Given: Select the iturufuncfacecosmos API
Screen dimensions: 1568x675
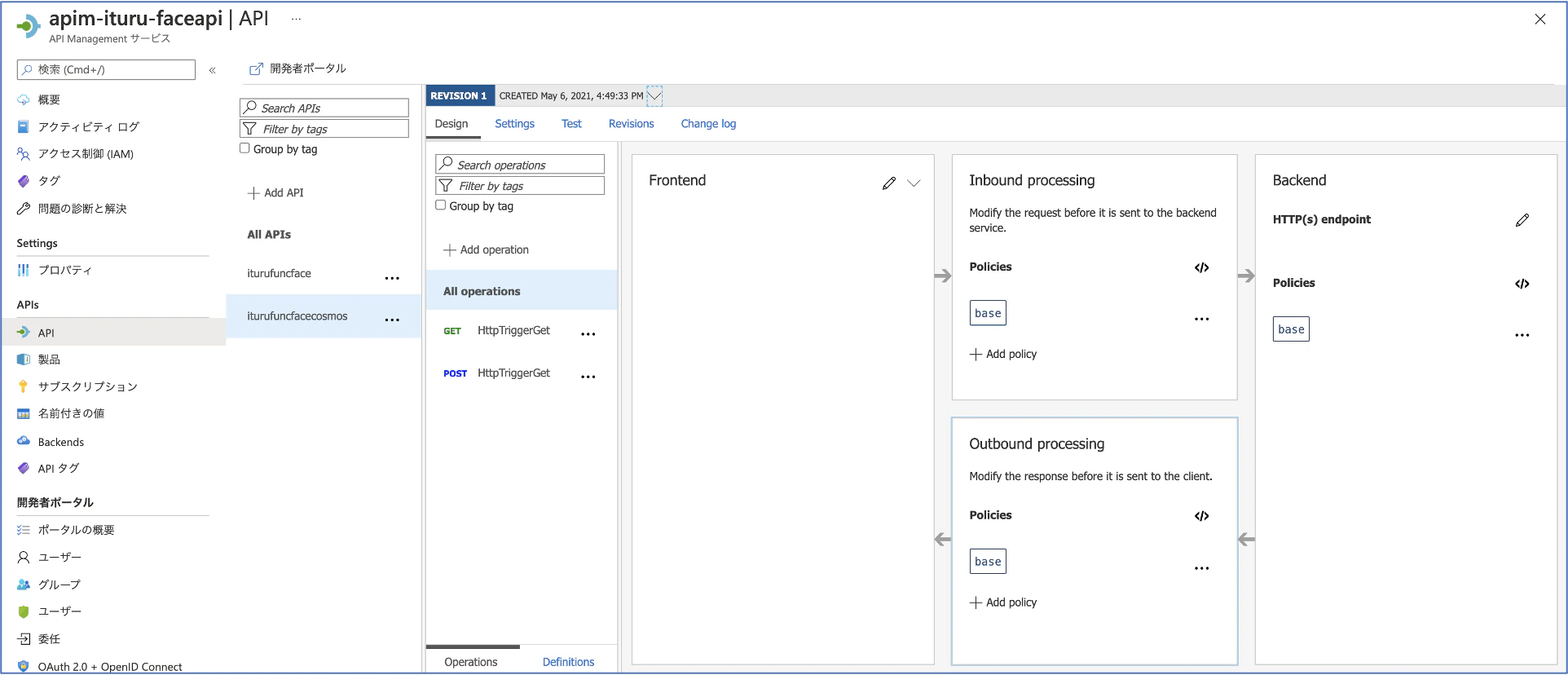Looking at the screenshot, I should pyautogui.click(x=324, y=316).
